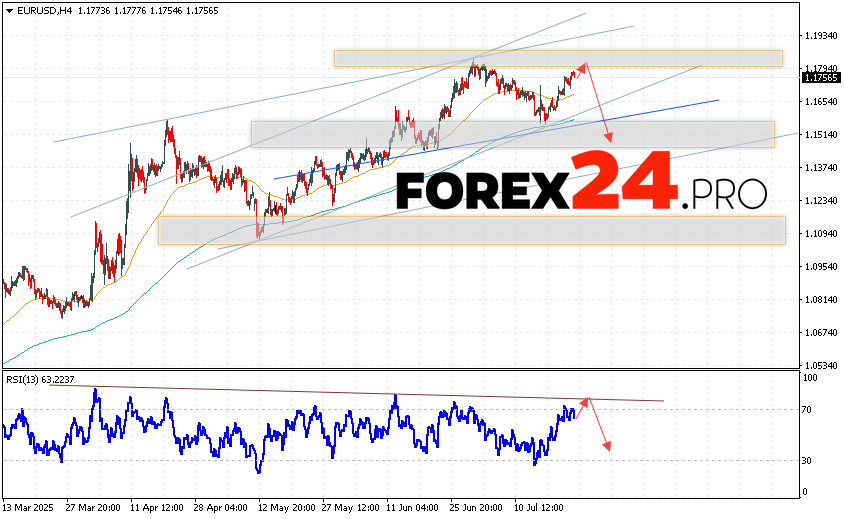Screen dimensions: 845x519
Task: Pick the 1.08140 price axis label
Action: [x=821, y=300]
